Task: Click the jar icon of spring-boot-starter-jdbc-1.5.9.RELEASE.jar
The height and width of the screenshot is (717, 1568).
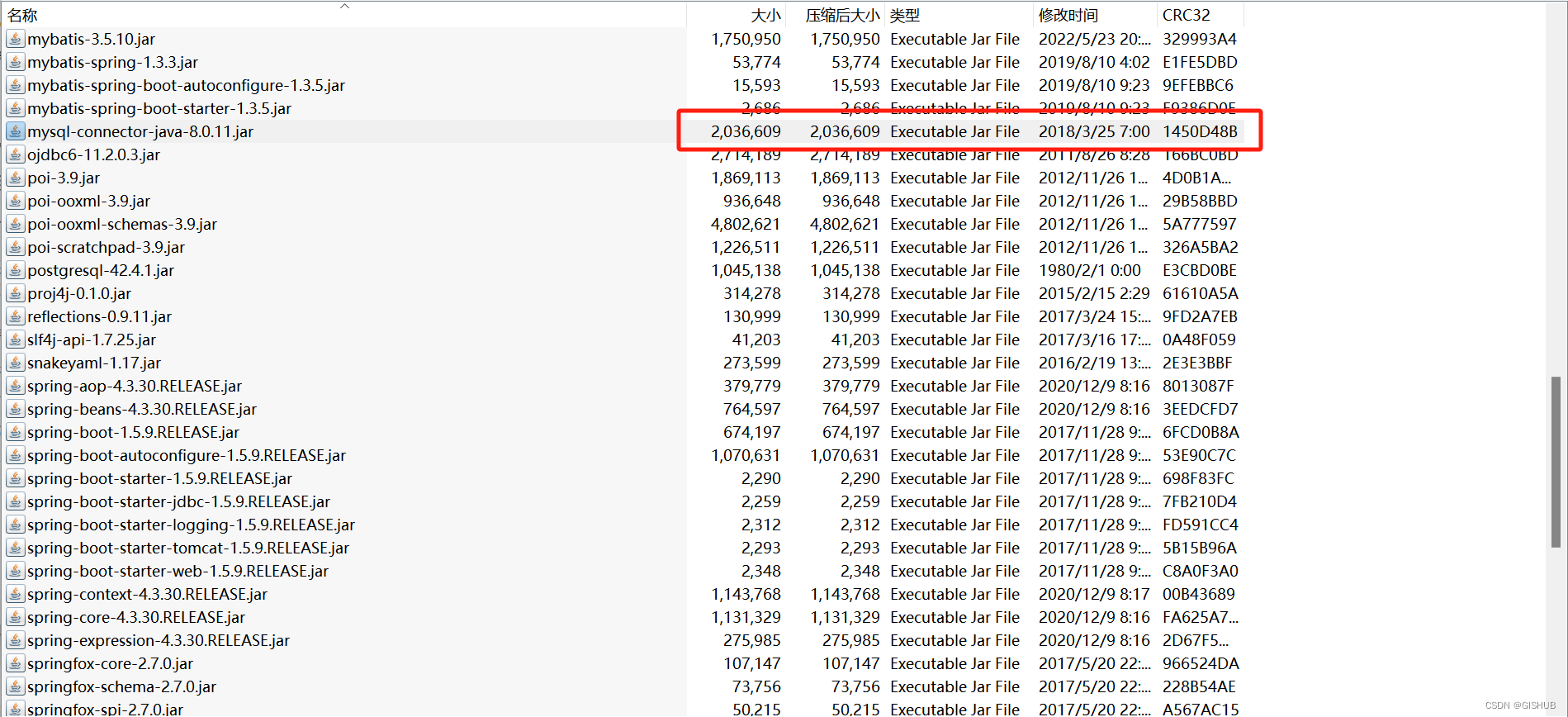Action: pyautogui.click(x=15, y=501)
